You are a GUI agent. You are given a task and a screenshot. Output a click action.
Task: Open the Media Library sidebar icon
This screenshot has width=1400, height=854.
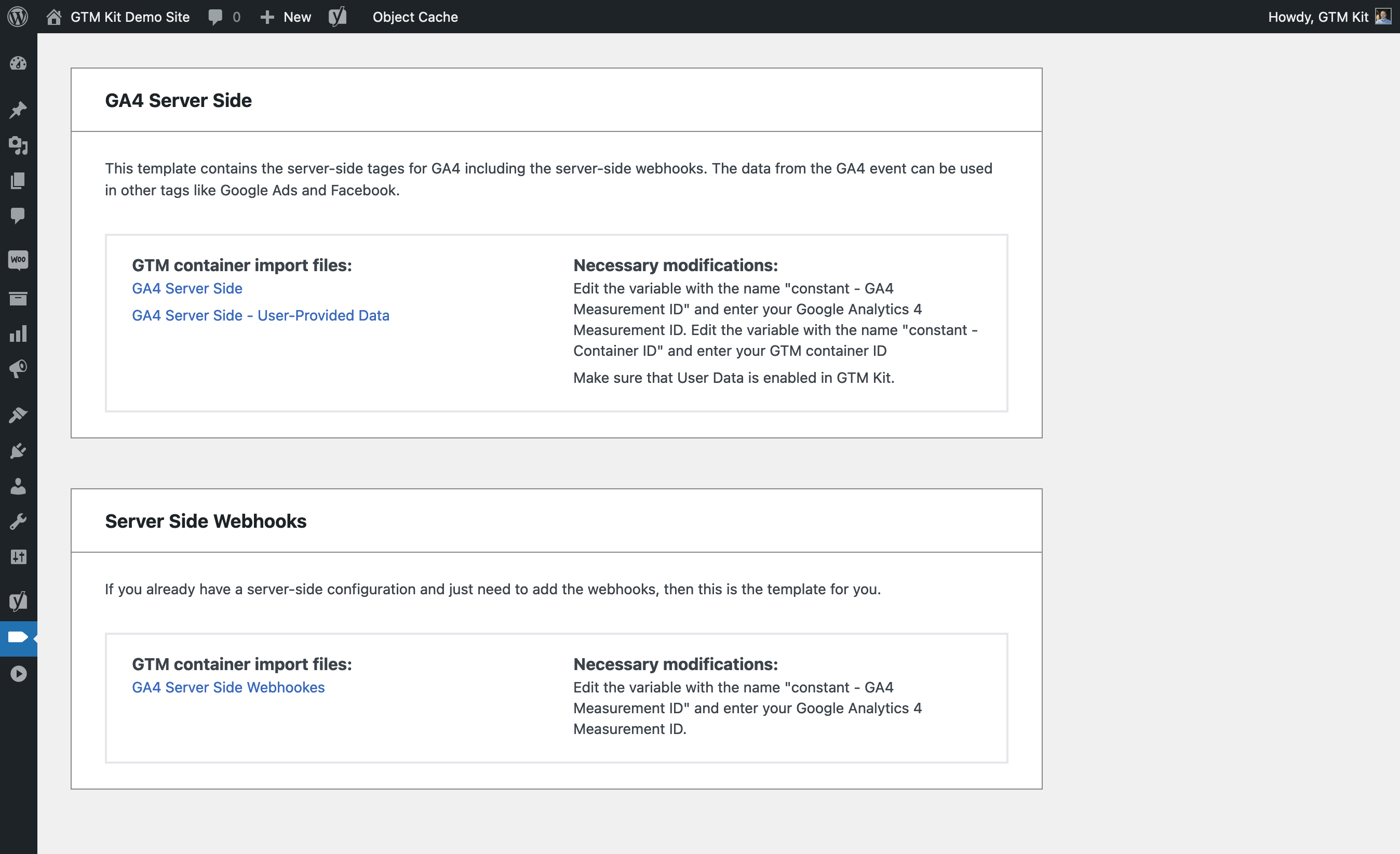(x=19, y=146)
